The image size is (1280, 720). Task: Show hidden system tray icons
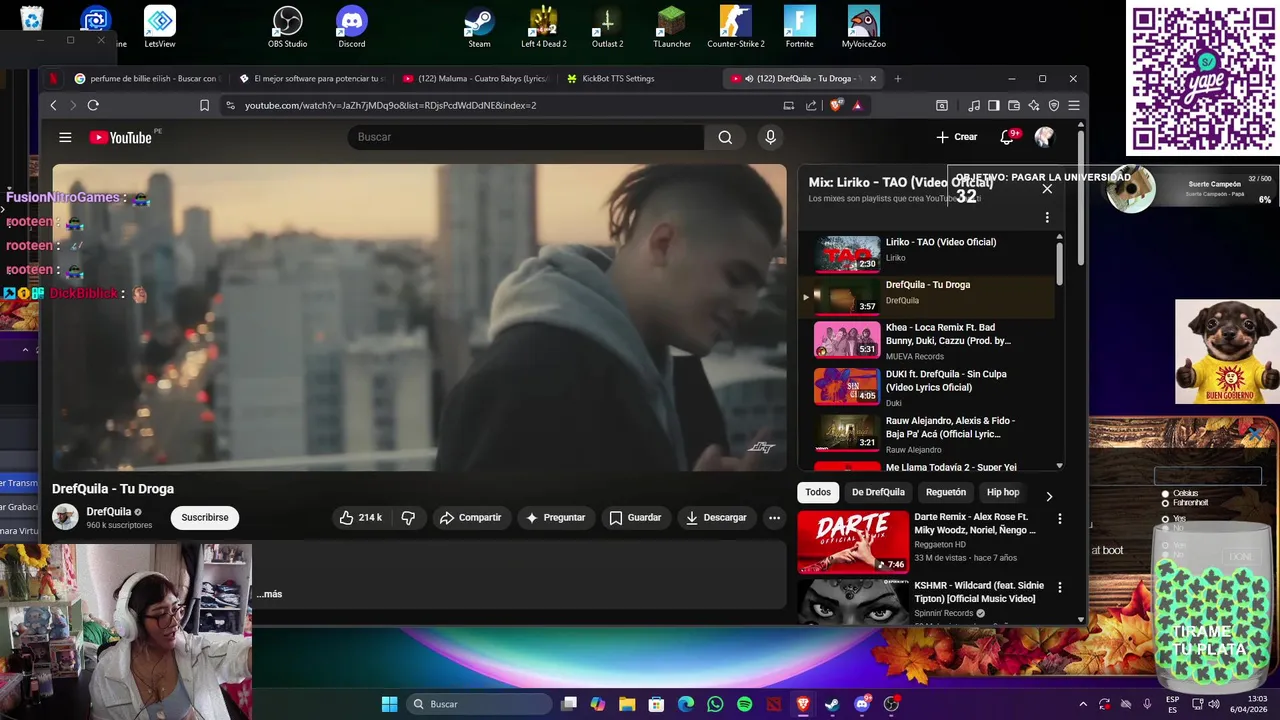[1082, 704]
